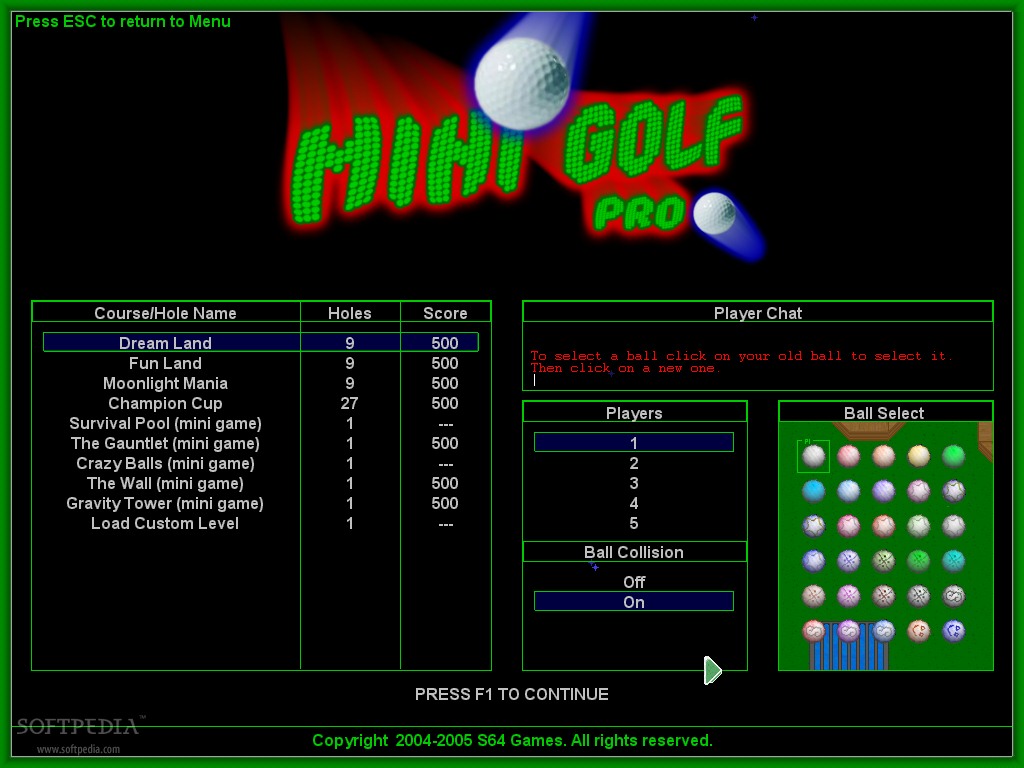Choose the teal X-and-dots ball
Viewport: 1024px width, 768px height.
(x=953, y=560)
